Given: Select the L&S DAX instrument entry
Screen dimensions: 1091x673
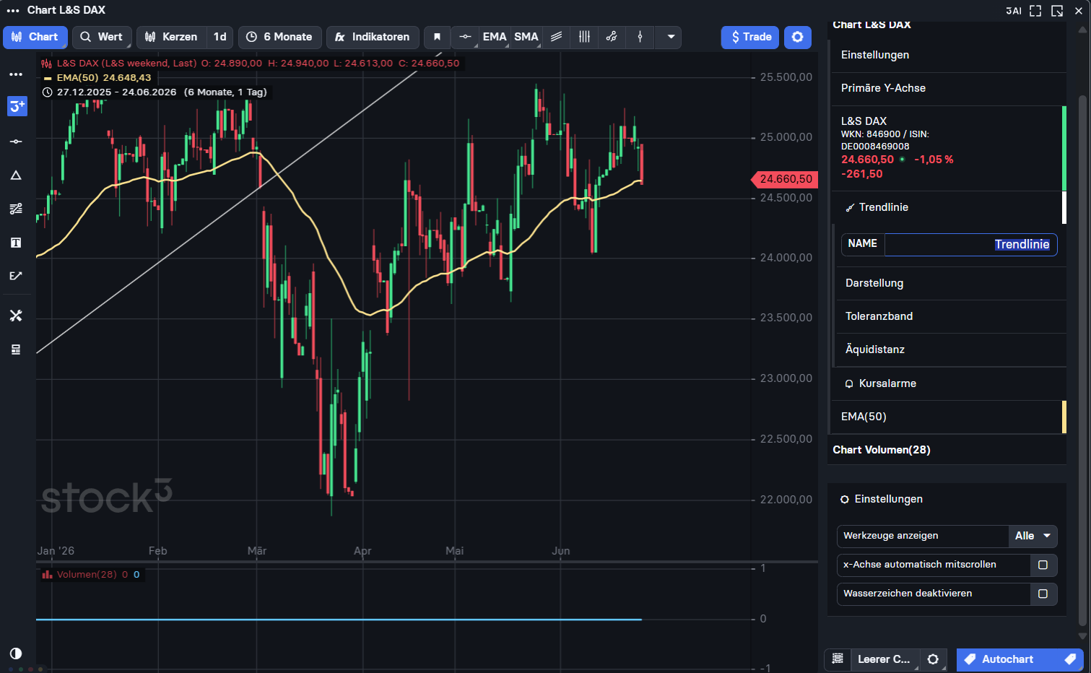Looking at the screenshot, I should (x=946, y=148).
